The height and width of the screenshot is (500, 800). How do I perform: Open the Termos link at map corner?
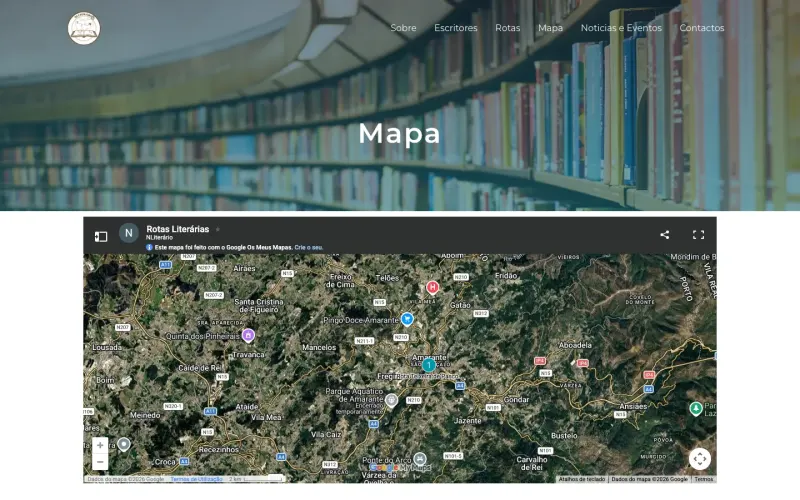pos(704,479)
